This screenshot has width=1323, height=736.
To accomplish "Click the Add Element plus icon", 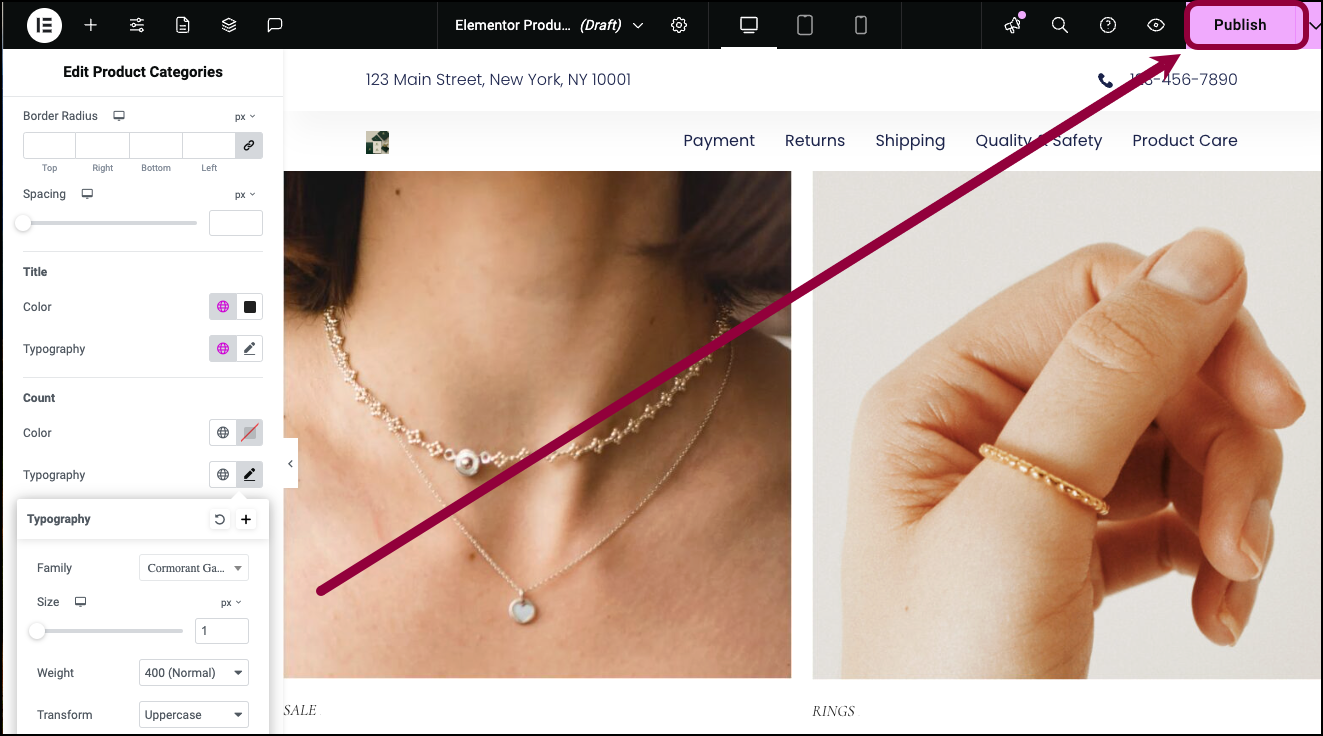I will click(91, 25).
